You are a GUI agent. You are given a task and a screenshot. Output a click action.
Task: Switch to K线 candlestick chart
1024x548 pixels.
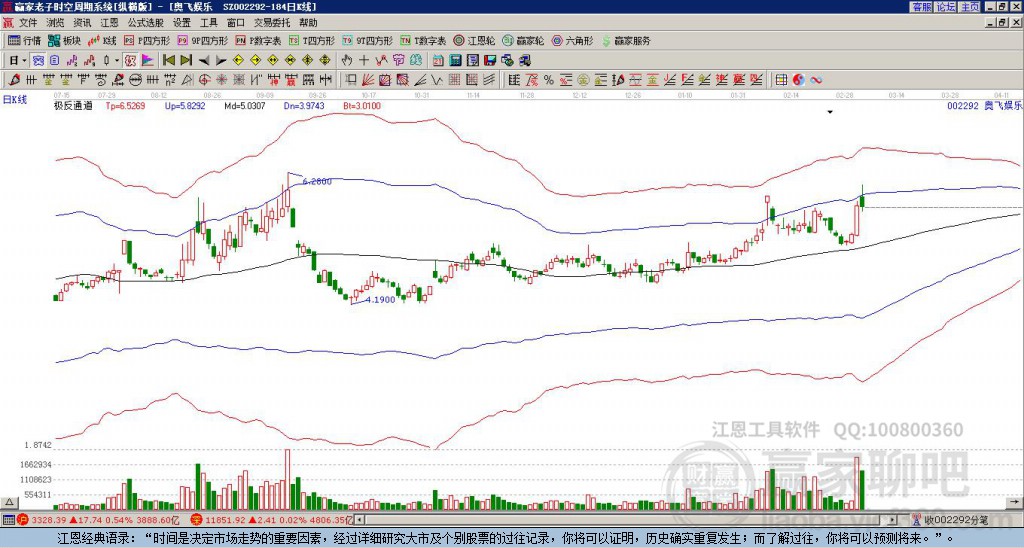point(102,40)
